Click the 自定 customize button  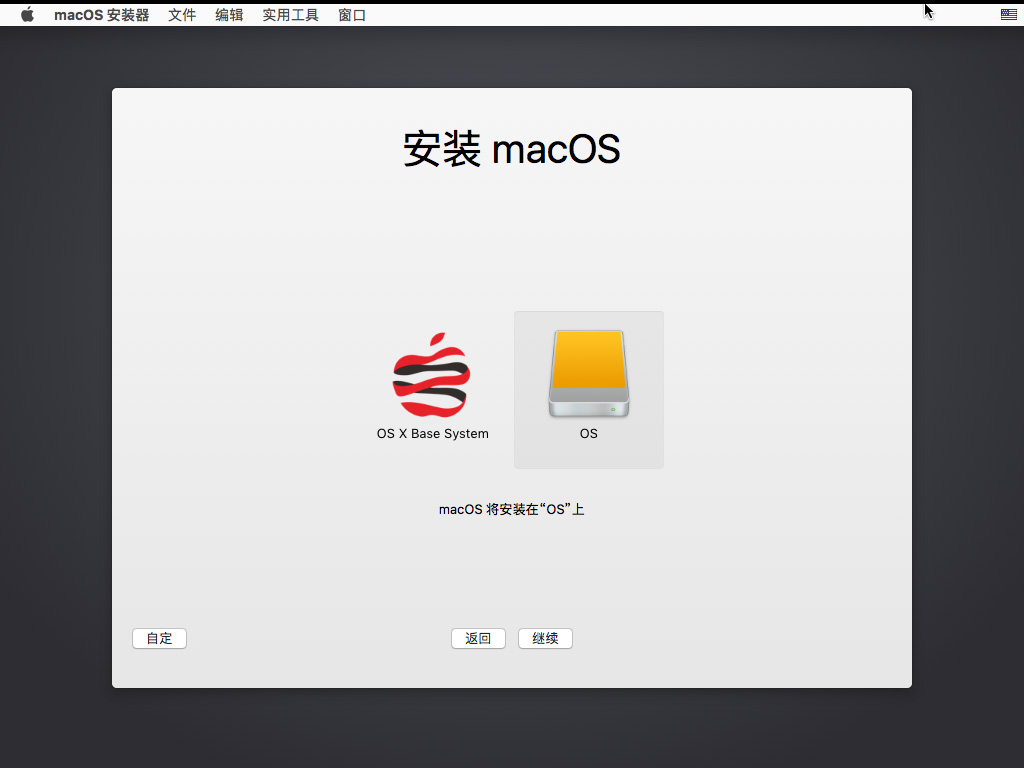(x=159, y=638)
